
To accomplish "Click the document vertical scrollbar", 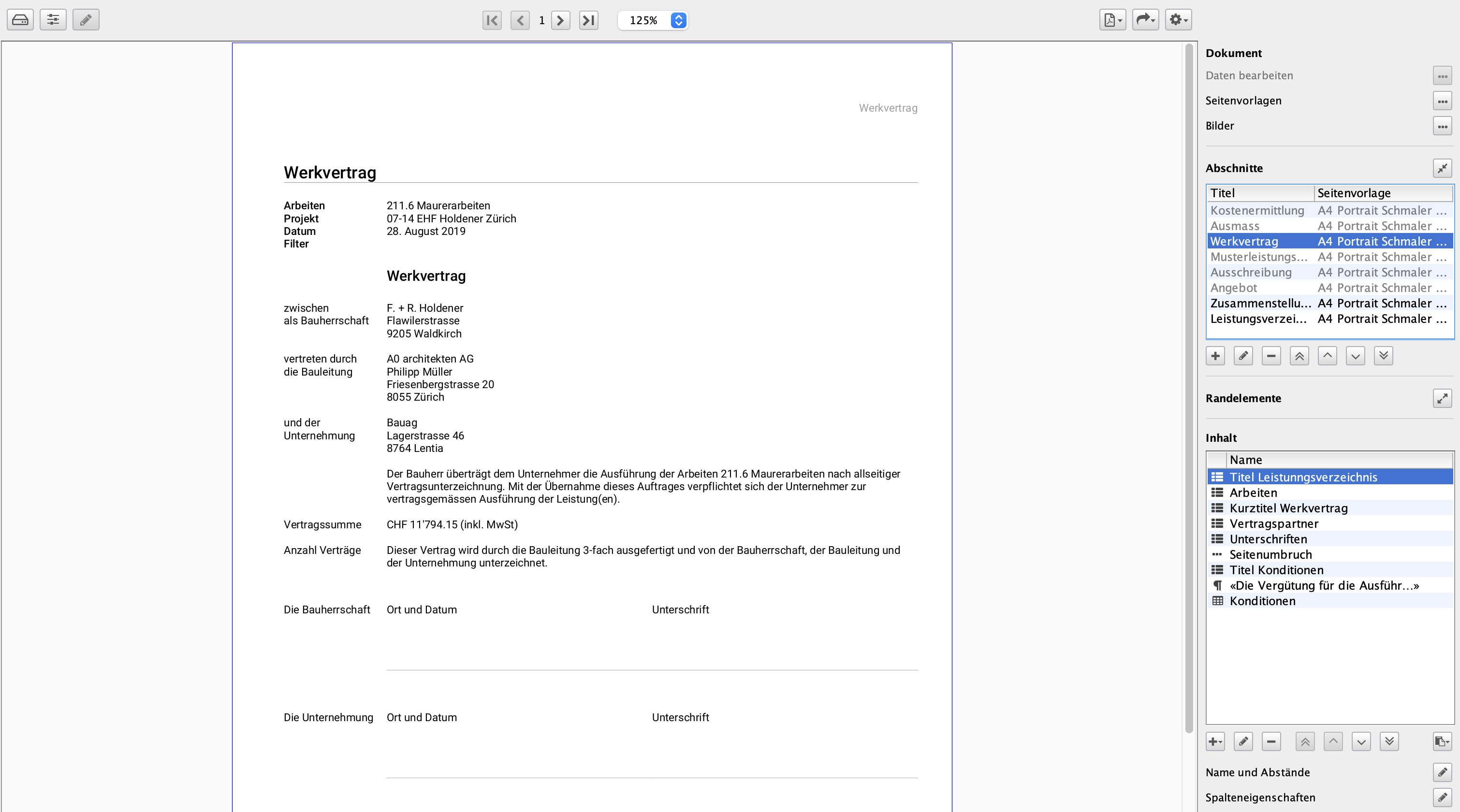I will click(1189, 397).
